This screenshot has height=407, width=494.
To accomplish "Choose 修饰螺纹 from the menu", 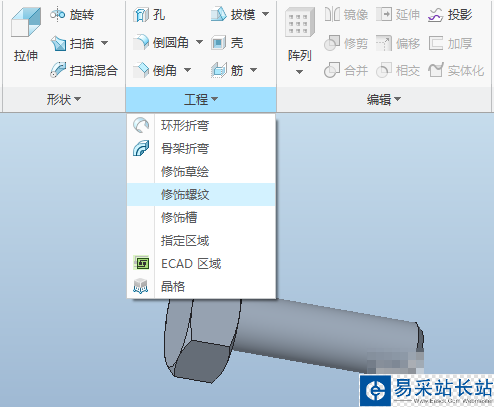I will (201, 194).
